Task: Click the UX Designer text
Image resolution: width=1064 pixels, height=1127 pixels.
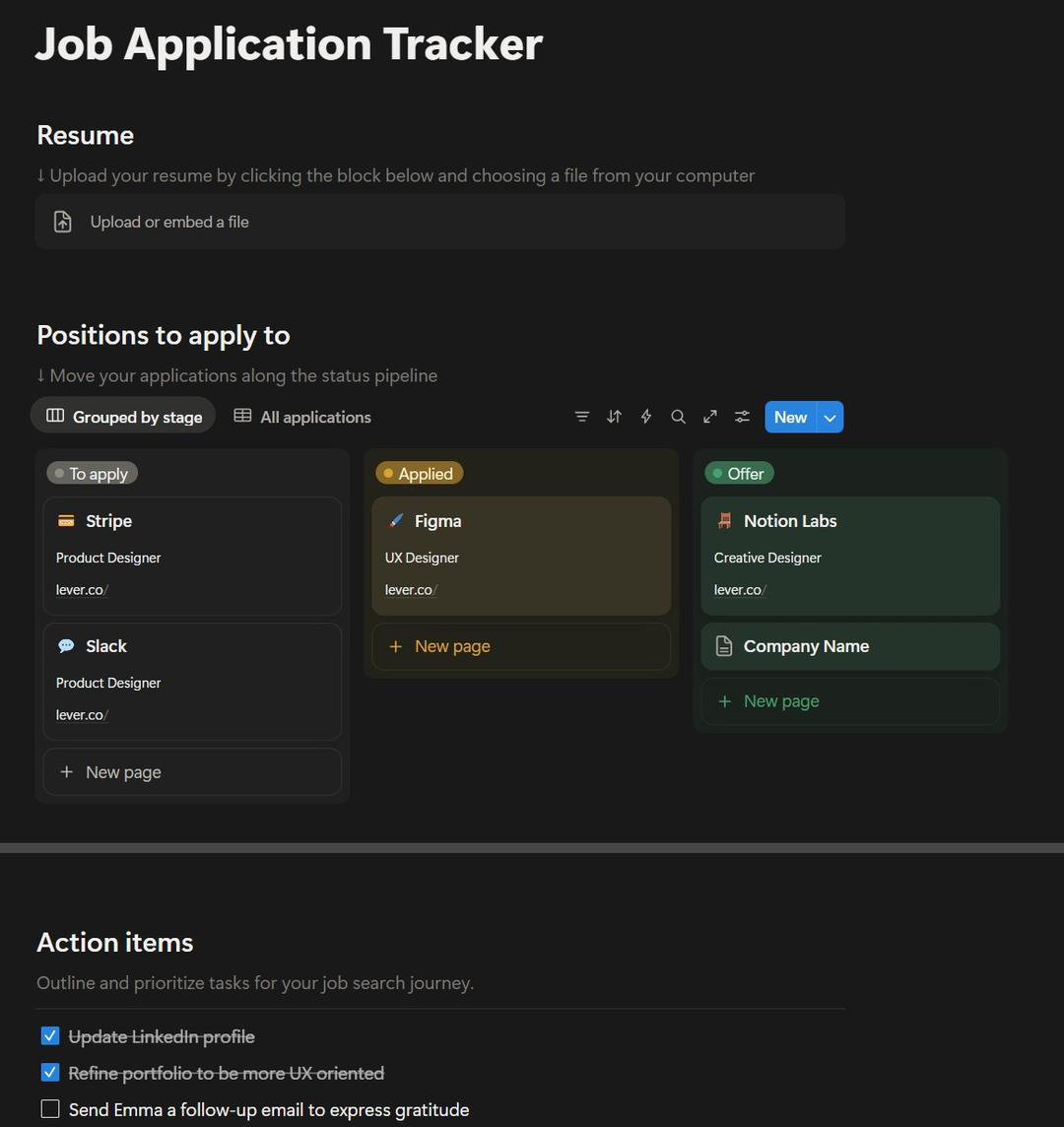Action: (x=422, y=558)
